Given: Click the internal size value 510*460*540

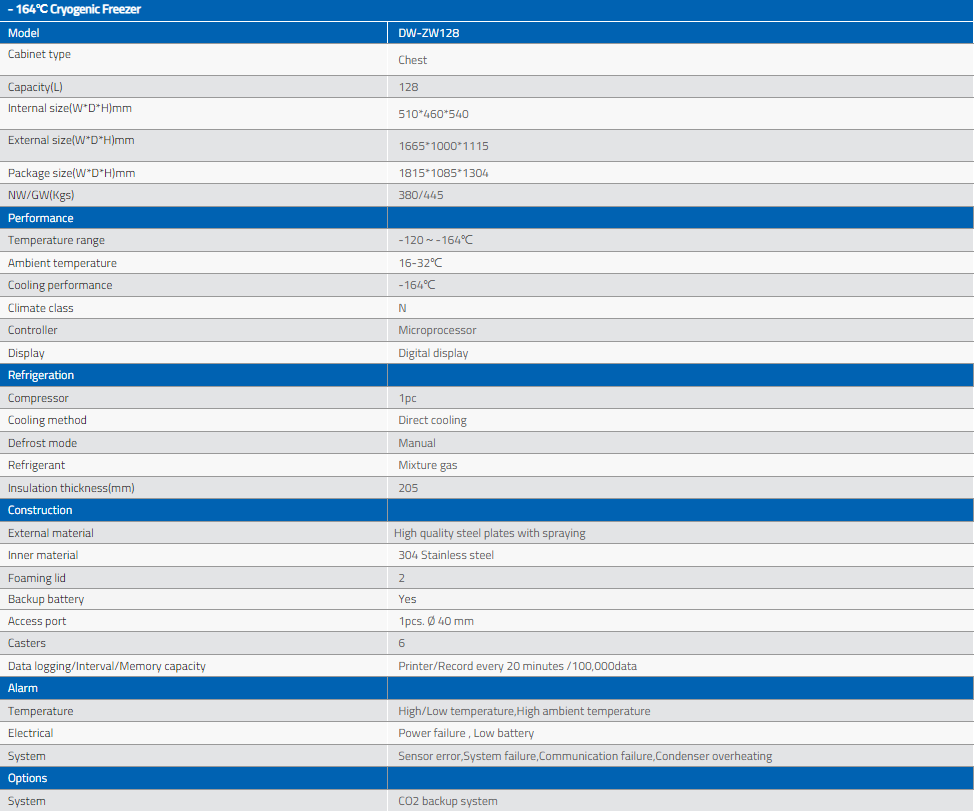Looking at the screenshot, I should (x=433, y=114).
